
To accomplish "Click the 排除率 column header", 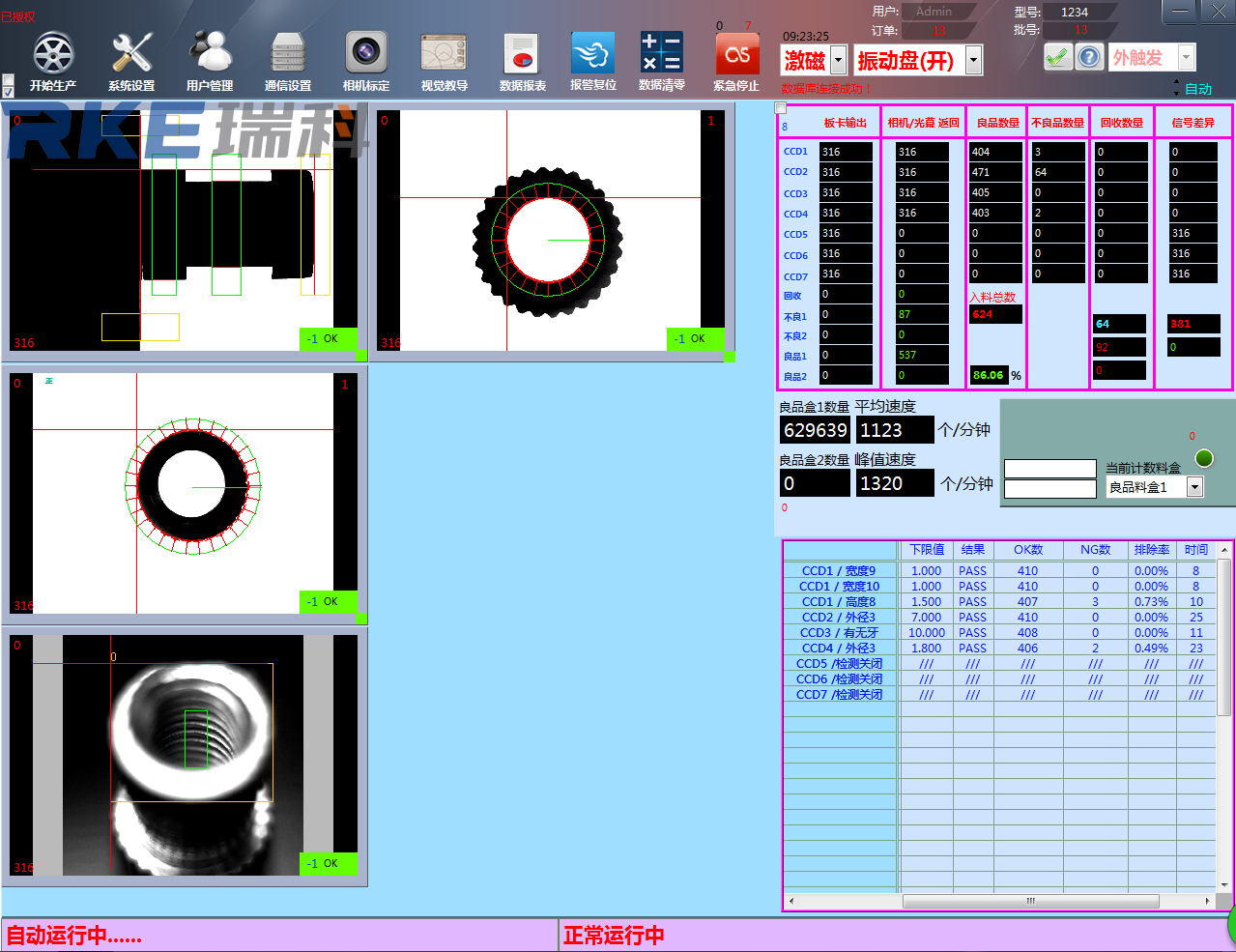I will [1151, 550].
